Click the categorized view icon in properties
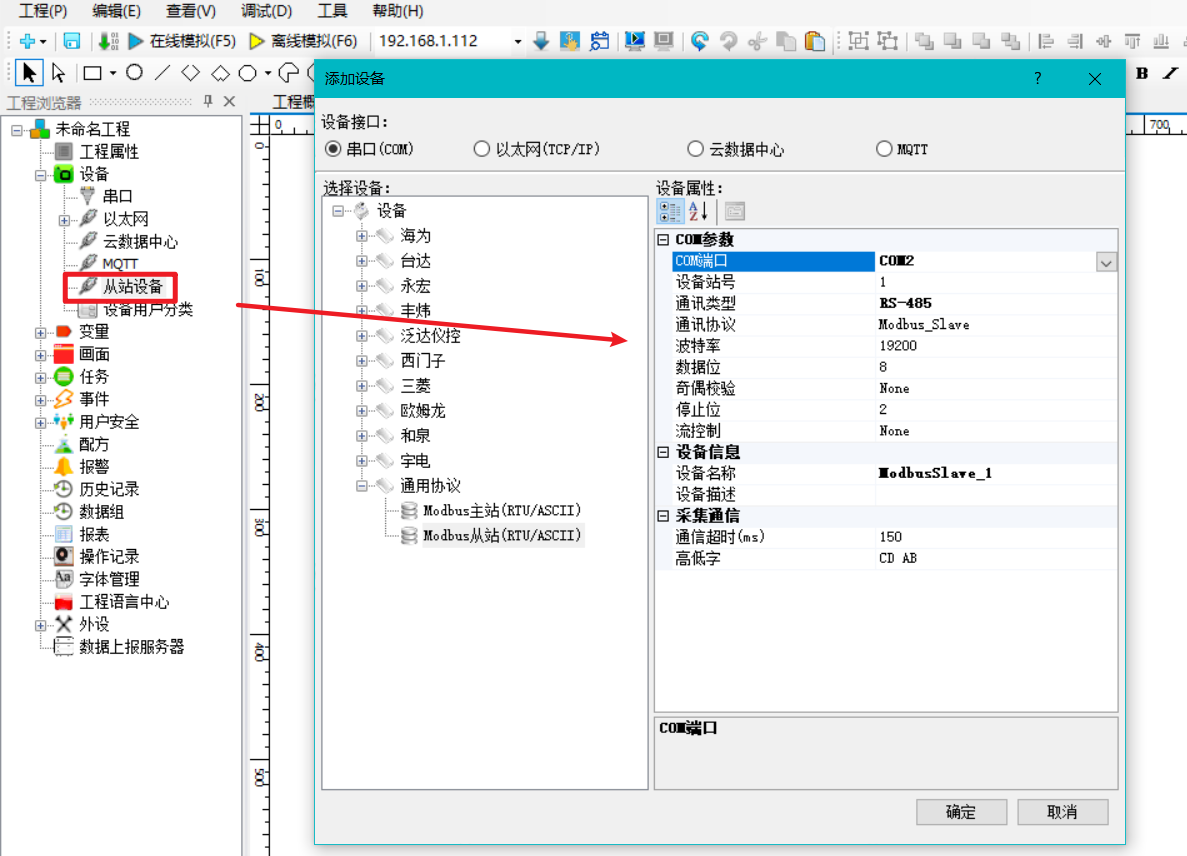Screen dimensions: 1187x856 670,211
